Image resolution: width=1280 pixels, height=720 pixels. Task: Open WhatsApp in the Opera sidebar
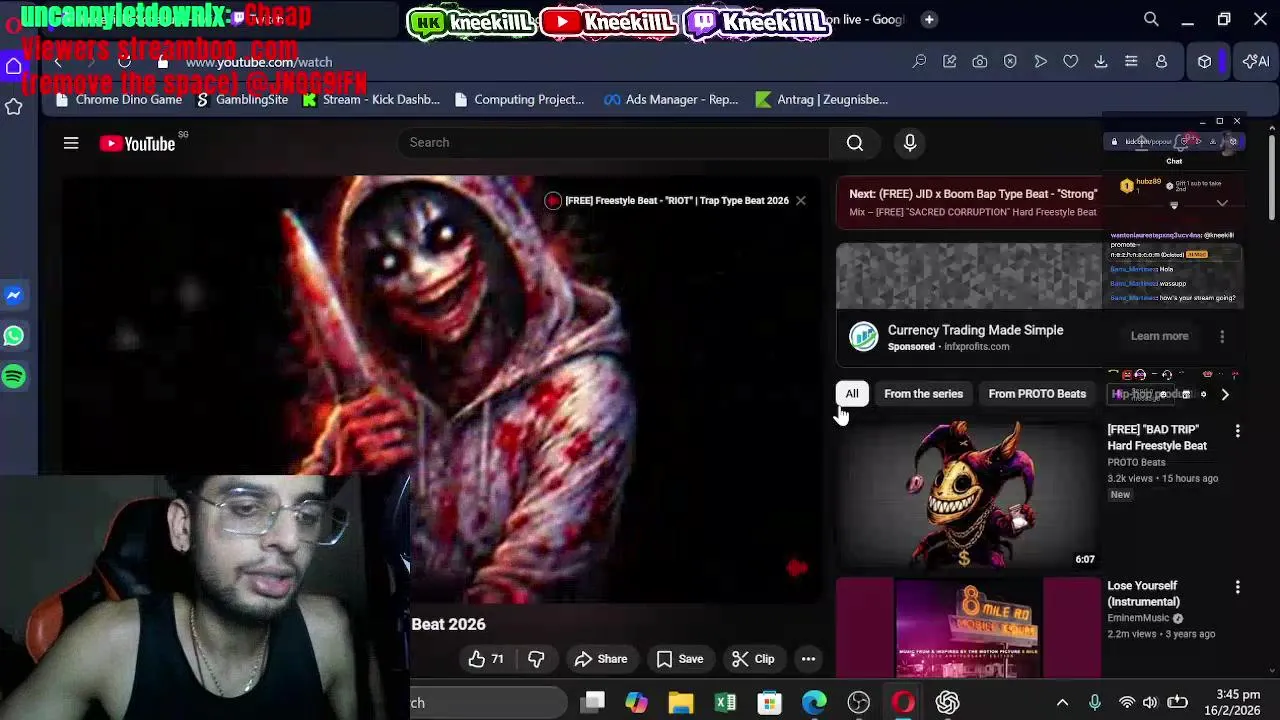[x=14, y=336]
